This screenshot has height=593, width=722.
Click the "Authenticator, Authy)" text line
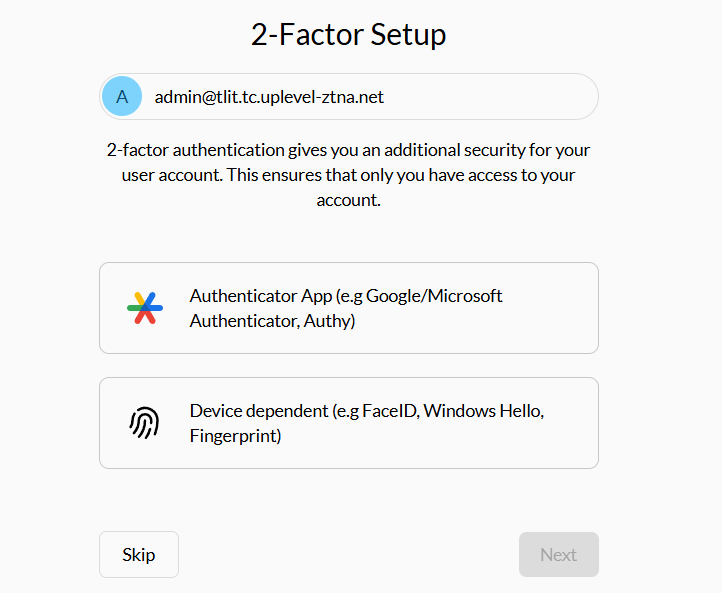[x=272, y=321]
